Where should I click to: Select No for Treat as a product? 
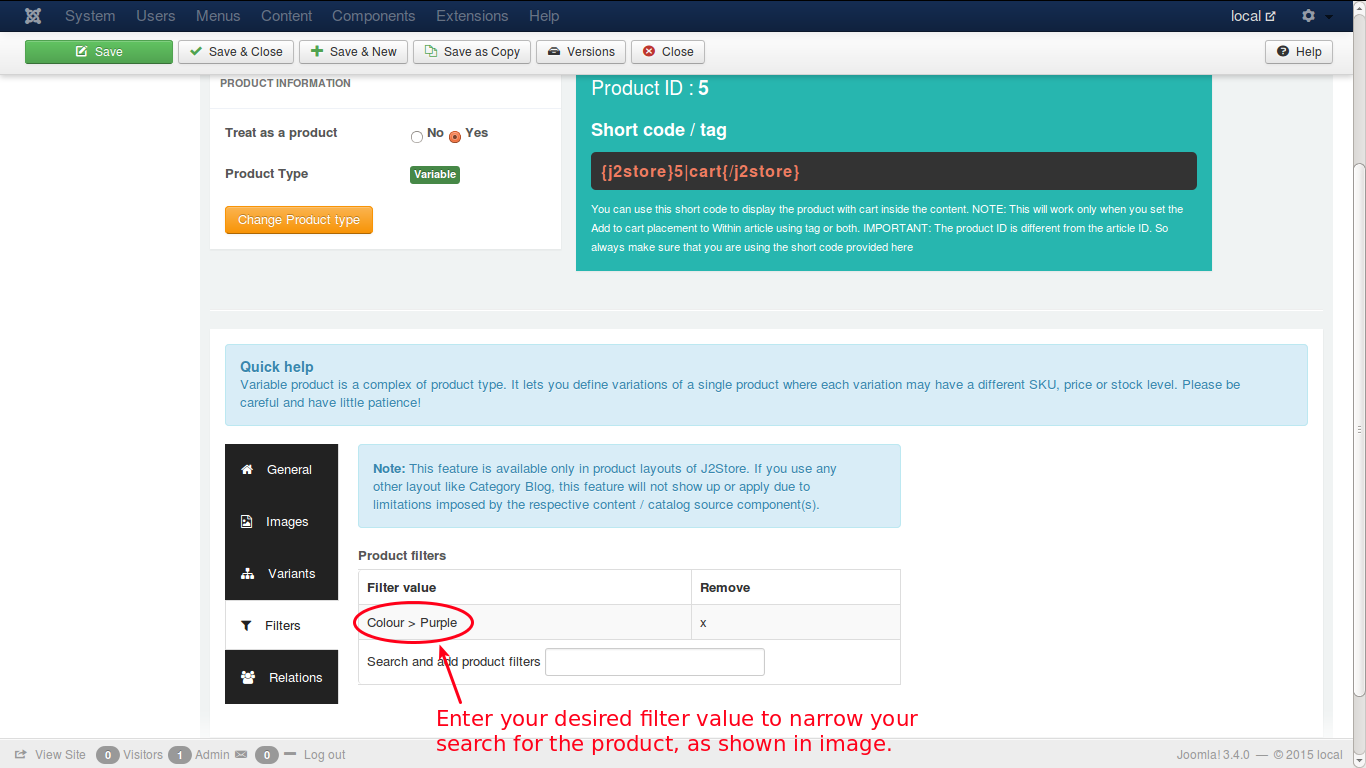(x=417, y=137)
